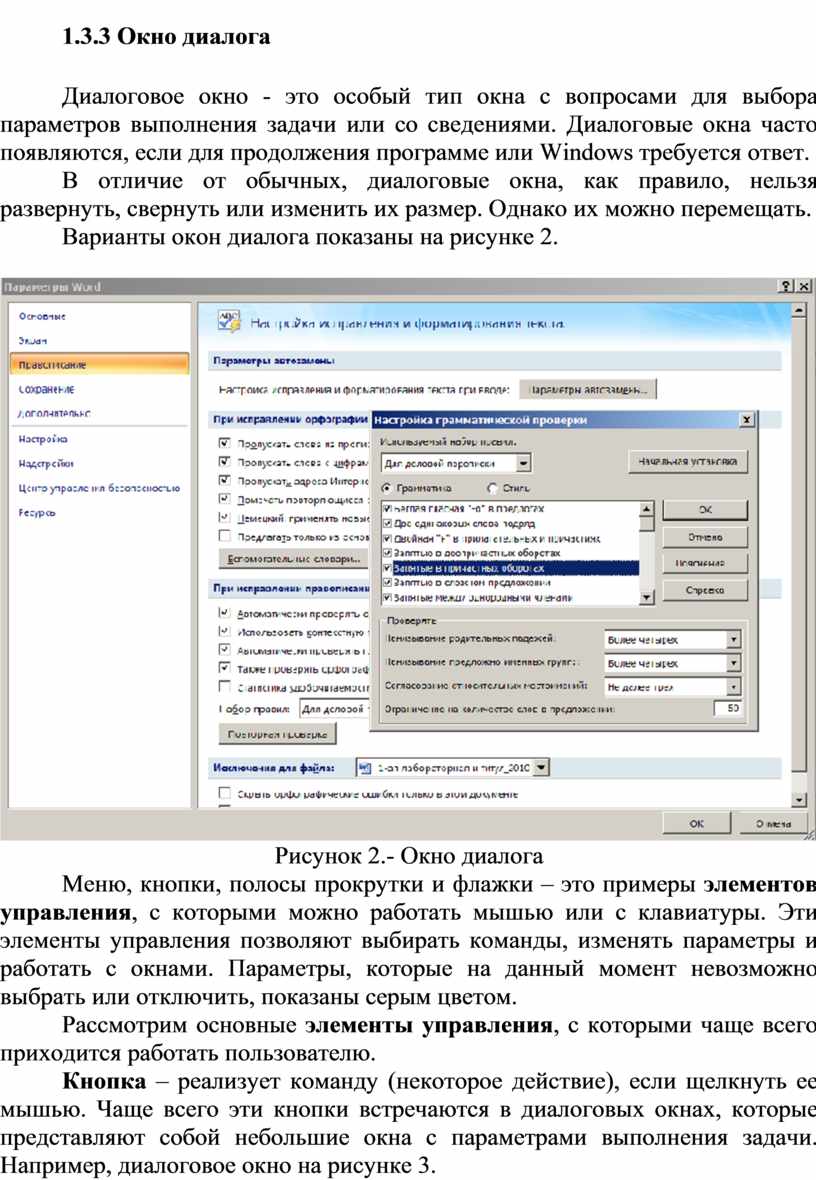Screen dimensions: 816x1180
Task: Open Центр управления безопасностью in the sidebar
Action: tap(99, 488)
